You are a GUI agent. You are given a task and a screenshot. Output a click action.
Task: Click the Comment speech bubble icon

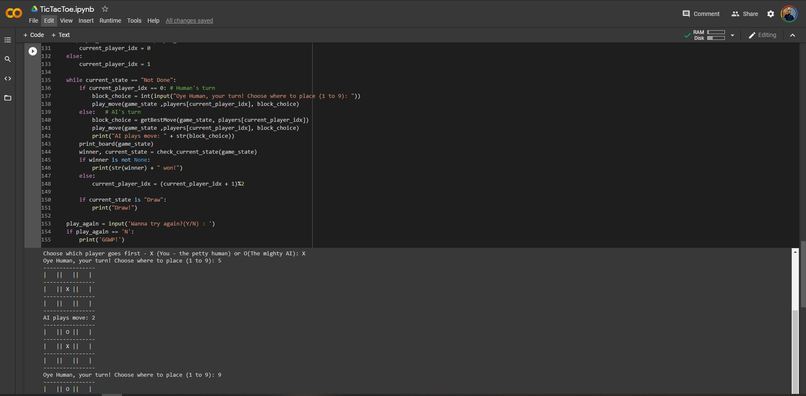pos(686,14)
